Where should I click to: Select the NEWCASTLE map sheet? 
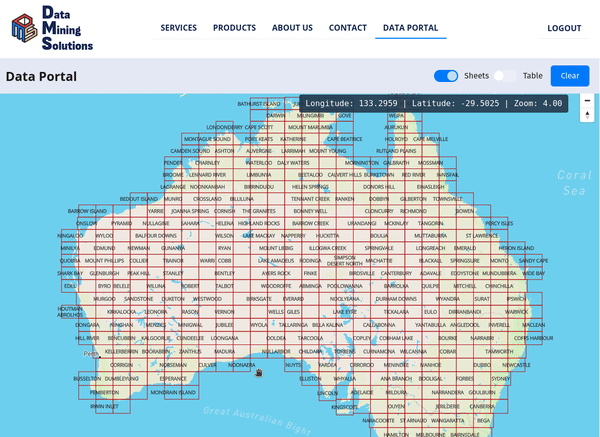516,365
